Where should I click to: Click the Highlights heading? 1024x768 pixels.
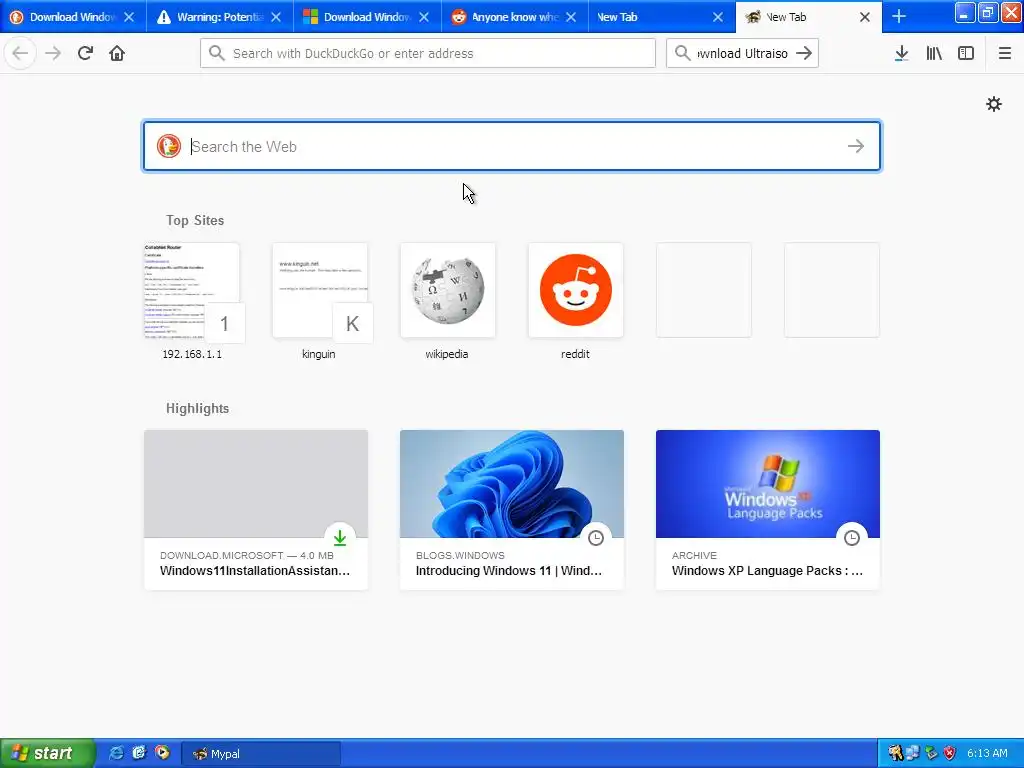tap(197, 408)
